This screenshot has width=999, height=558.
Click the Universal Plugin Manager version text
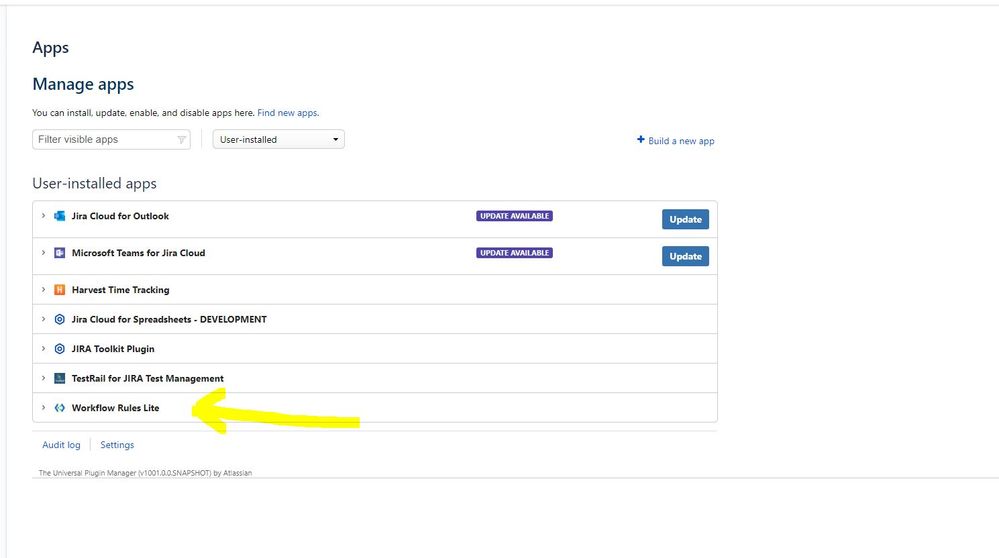click(145, 473)
